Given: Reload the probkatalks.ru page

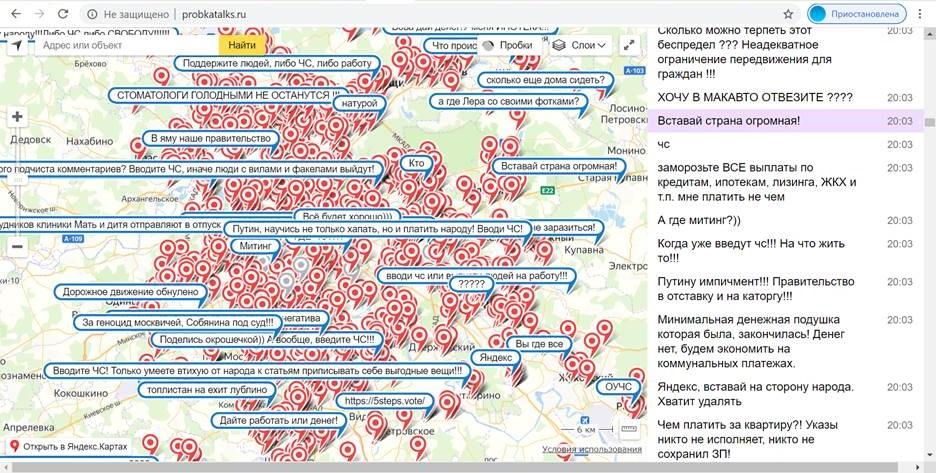Looking at the screenshot, I should (x=63, y=14).
